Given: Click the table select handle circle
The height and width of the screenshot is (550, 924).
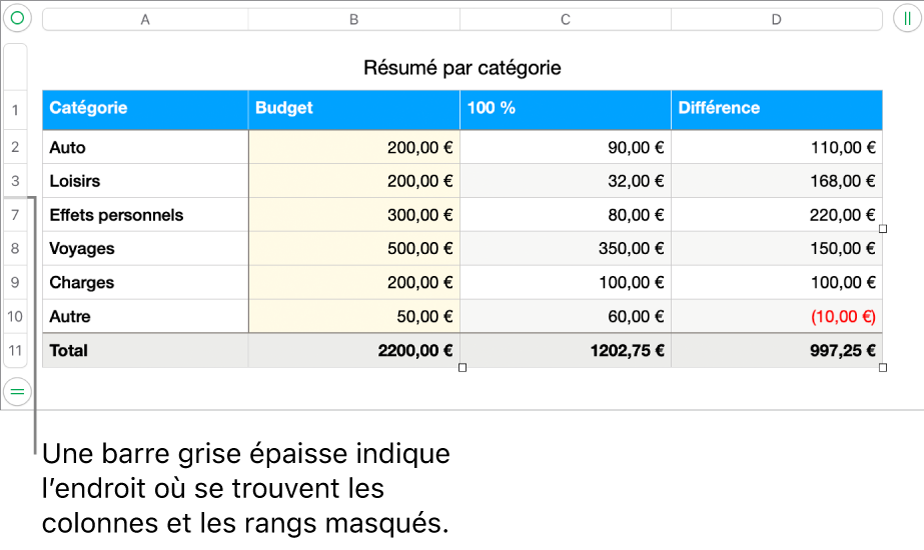Looking at the screenshot, I should pos(17,18).
